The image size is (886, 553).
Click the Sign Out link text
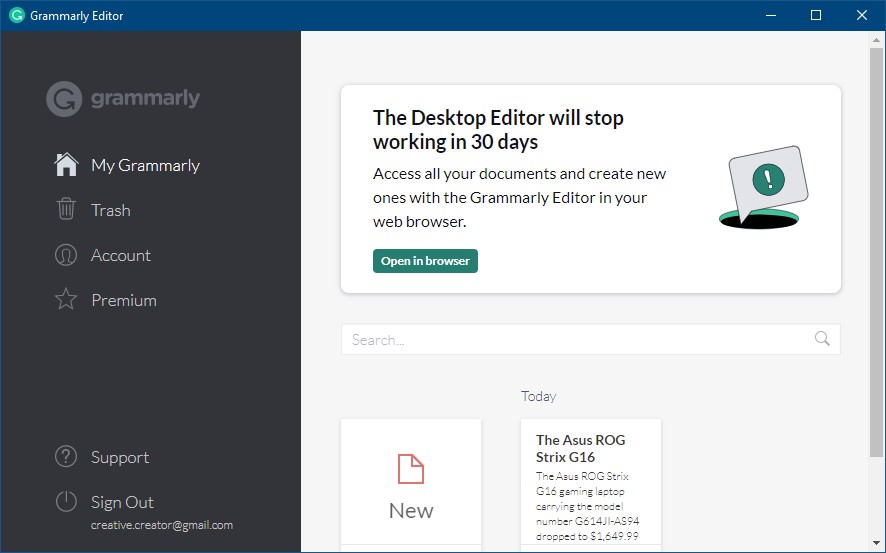click(x=122, y=502)
